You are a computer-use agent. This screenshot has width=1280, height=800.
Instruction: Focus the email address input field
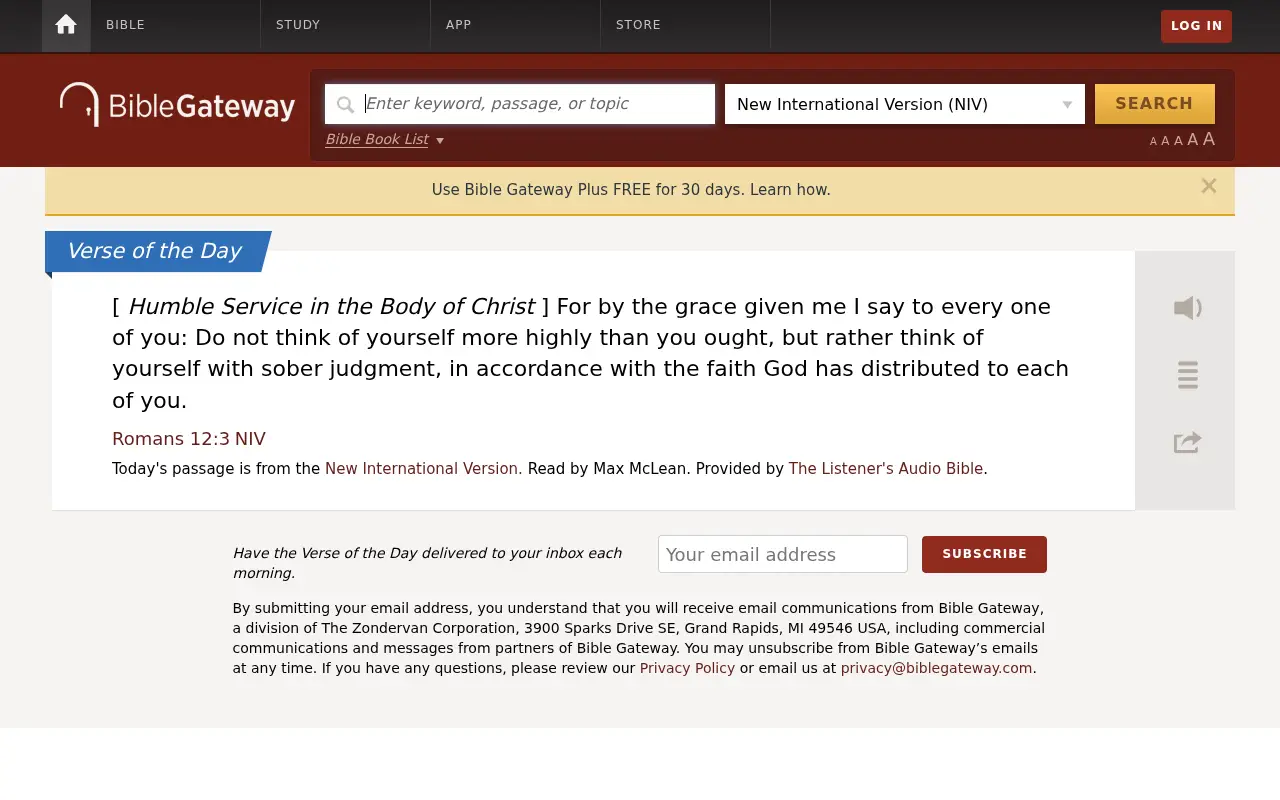(x=783, y=554)
